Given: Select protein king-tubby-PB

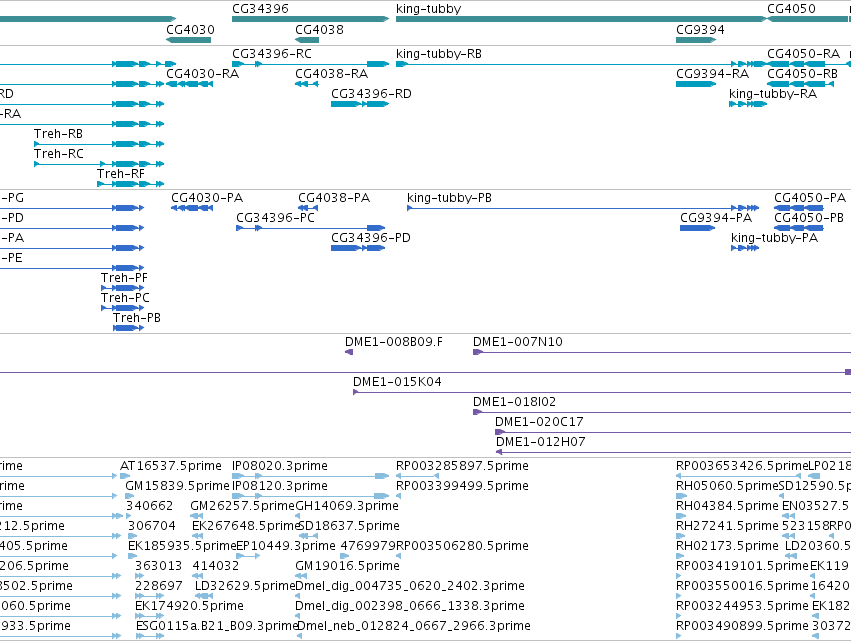Looking at the screenshot, I should tap(583, 208).
